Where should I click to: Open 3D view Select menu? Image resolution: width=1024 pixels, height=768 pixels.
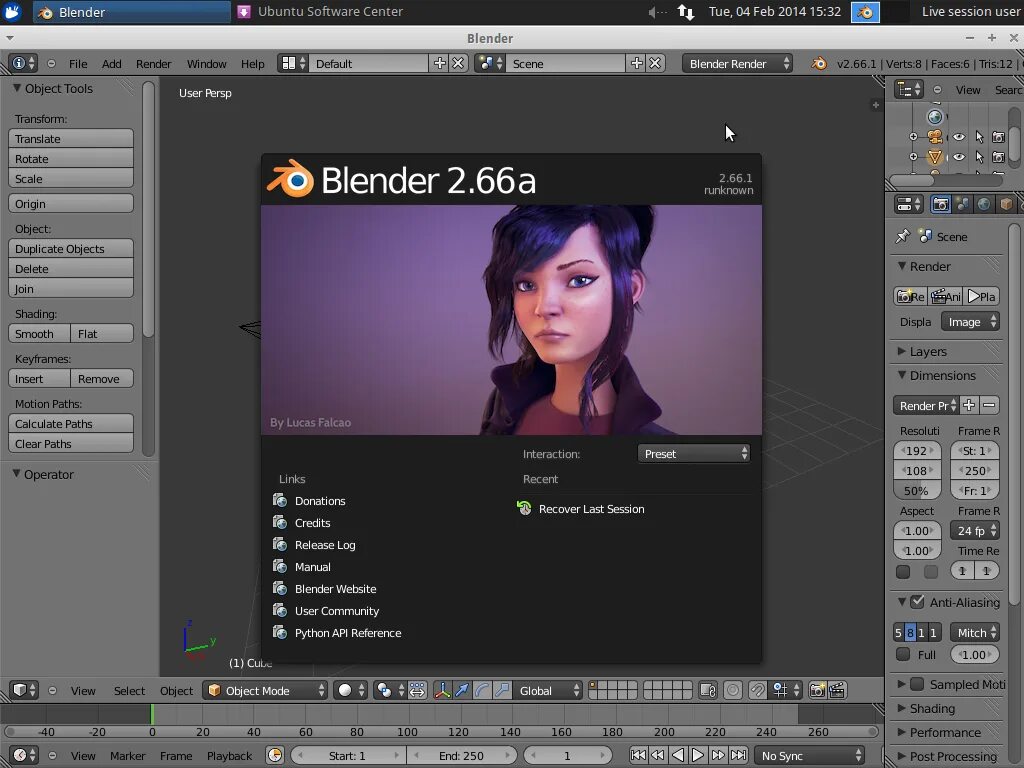pos(129,690)
